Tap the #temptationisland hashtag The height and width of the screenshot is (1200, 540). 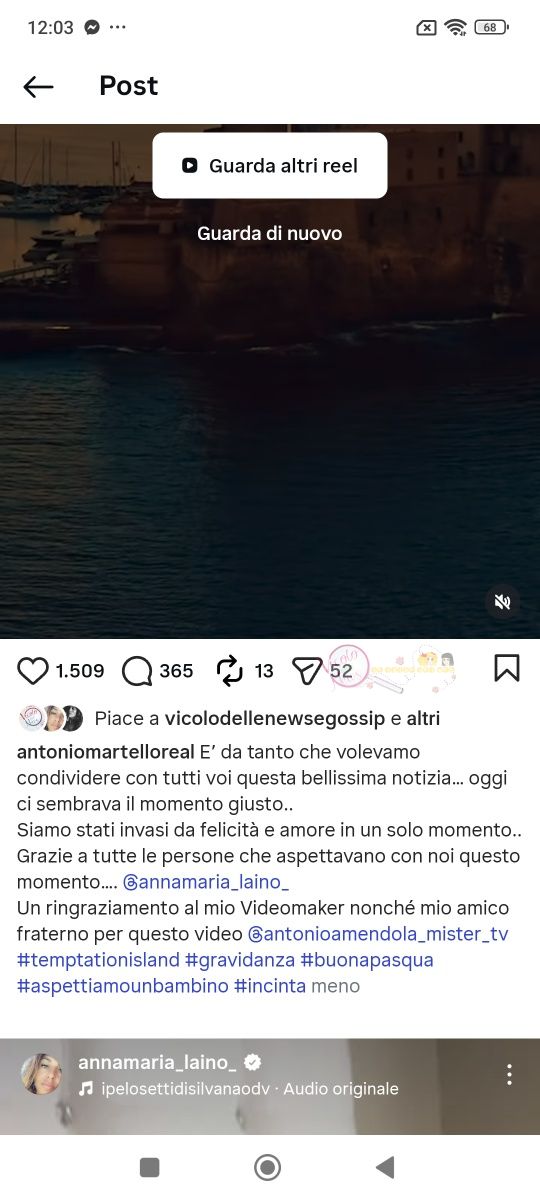pos(98,960)
